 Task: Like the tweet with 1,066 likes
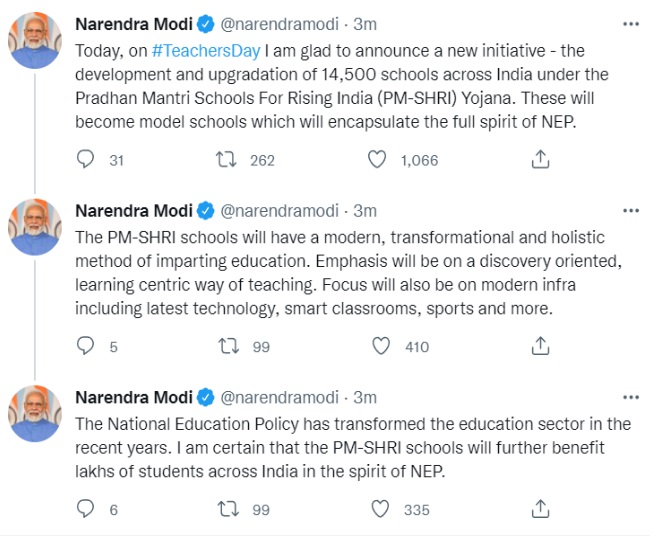click(x=378, y=160)
